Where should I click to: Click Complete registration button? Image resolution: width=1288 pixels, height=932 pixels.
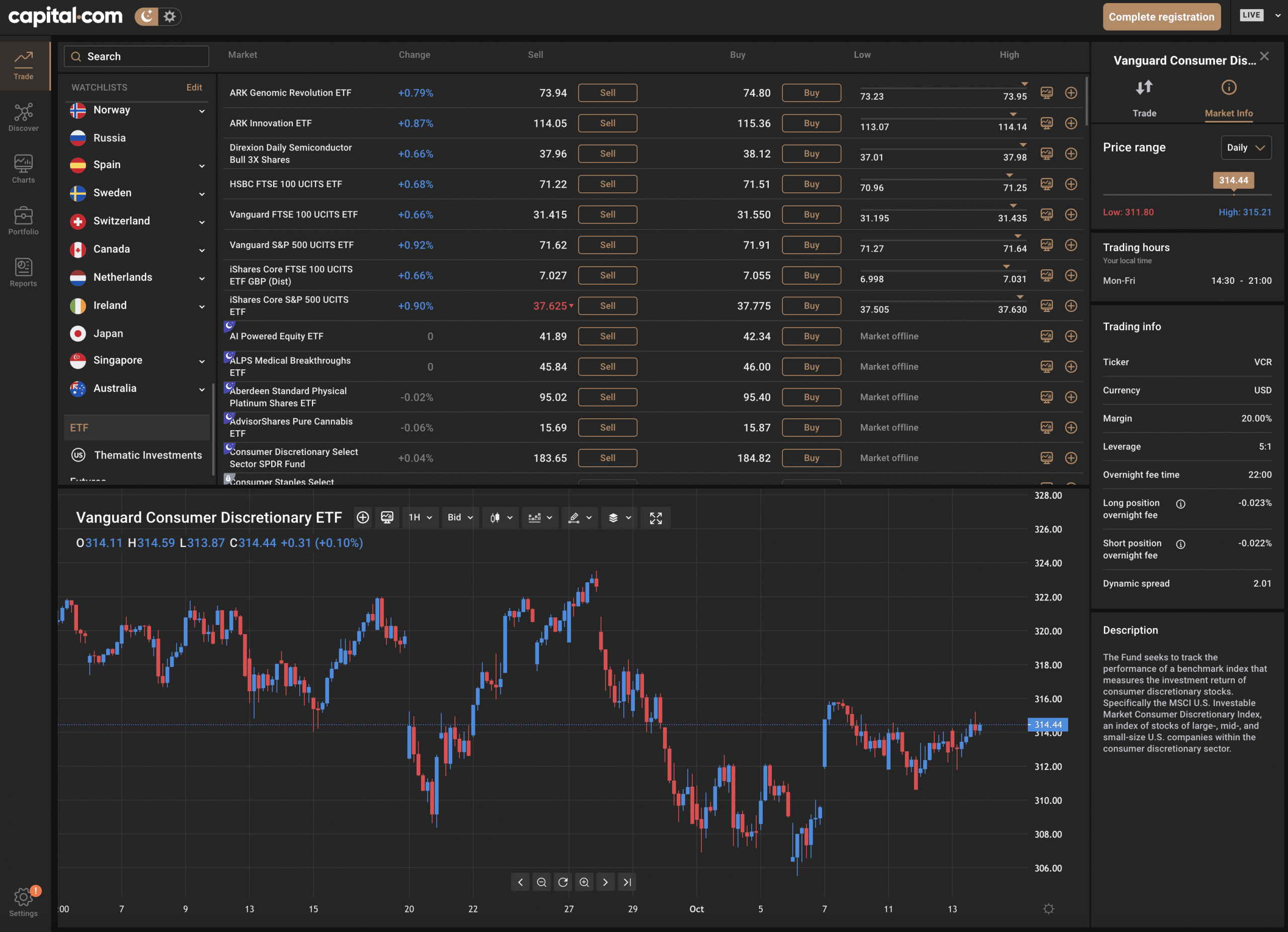click(x=1161, y=17)
